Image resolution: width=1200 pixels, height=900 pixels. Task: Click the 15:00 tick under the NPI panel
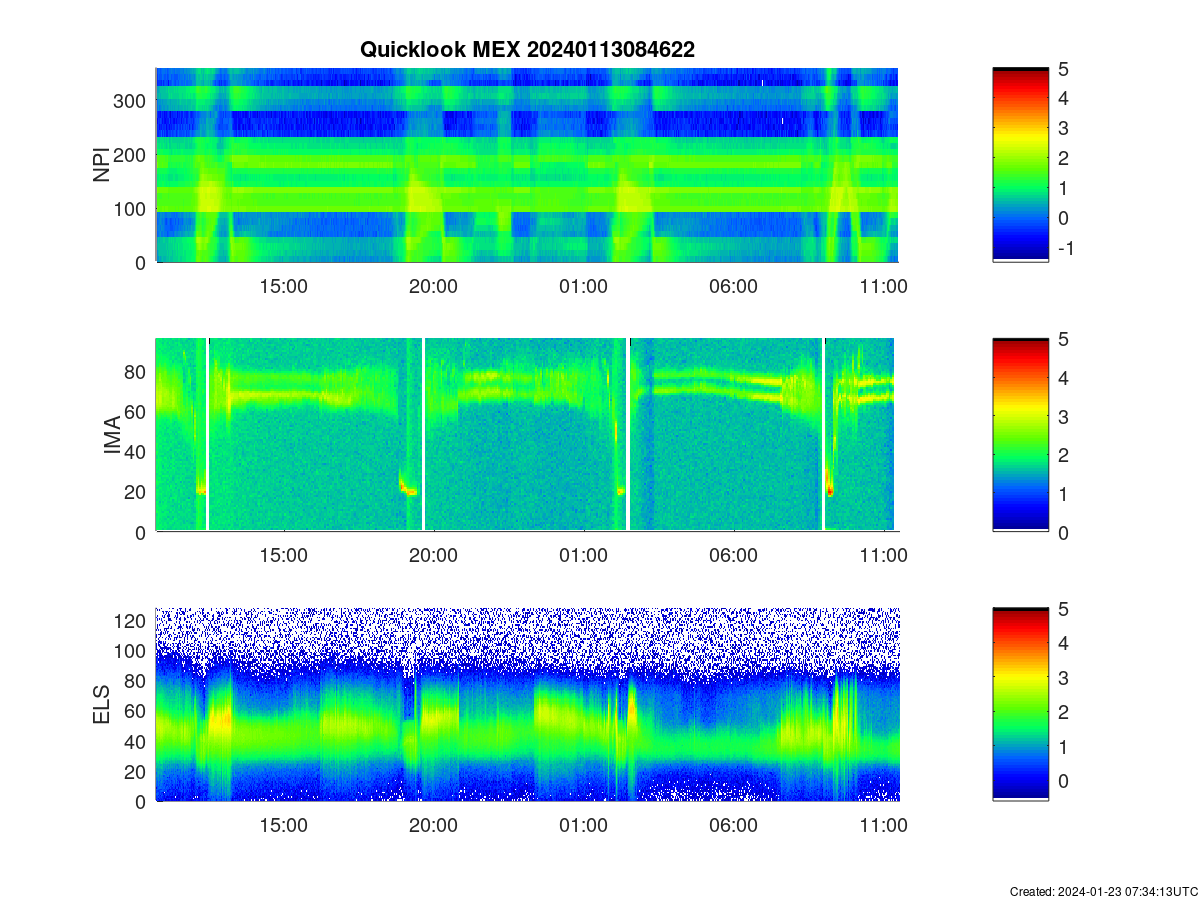coord(283,286)
